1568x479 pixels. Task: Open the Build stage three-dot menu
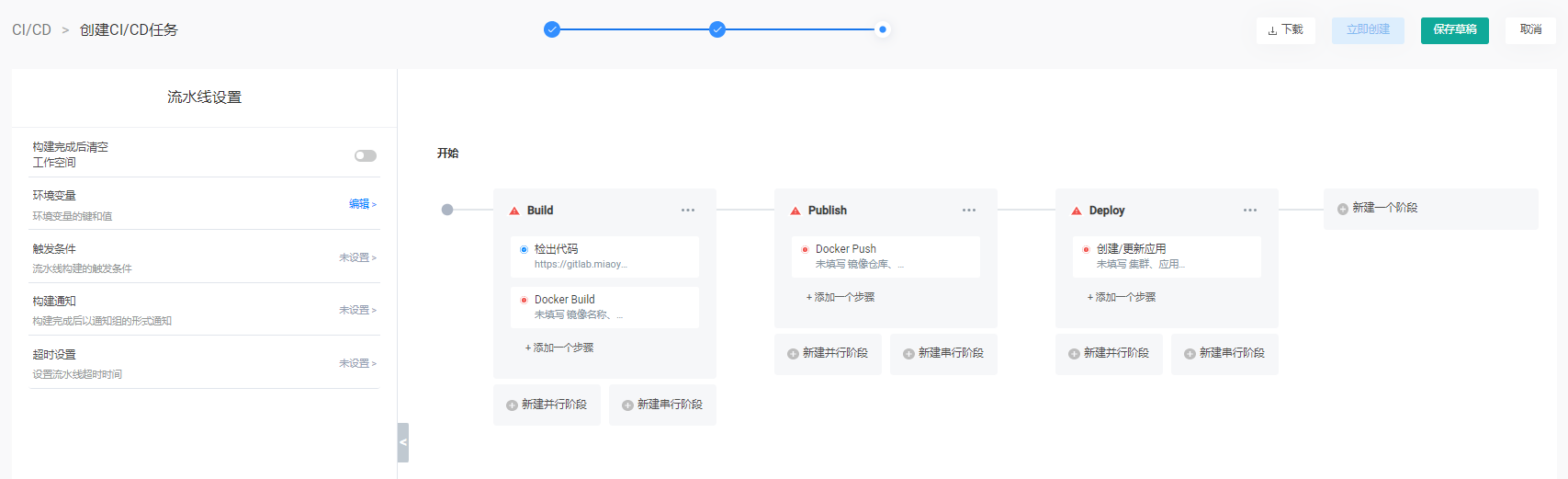[687, 211]
